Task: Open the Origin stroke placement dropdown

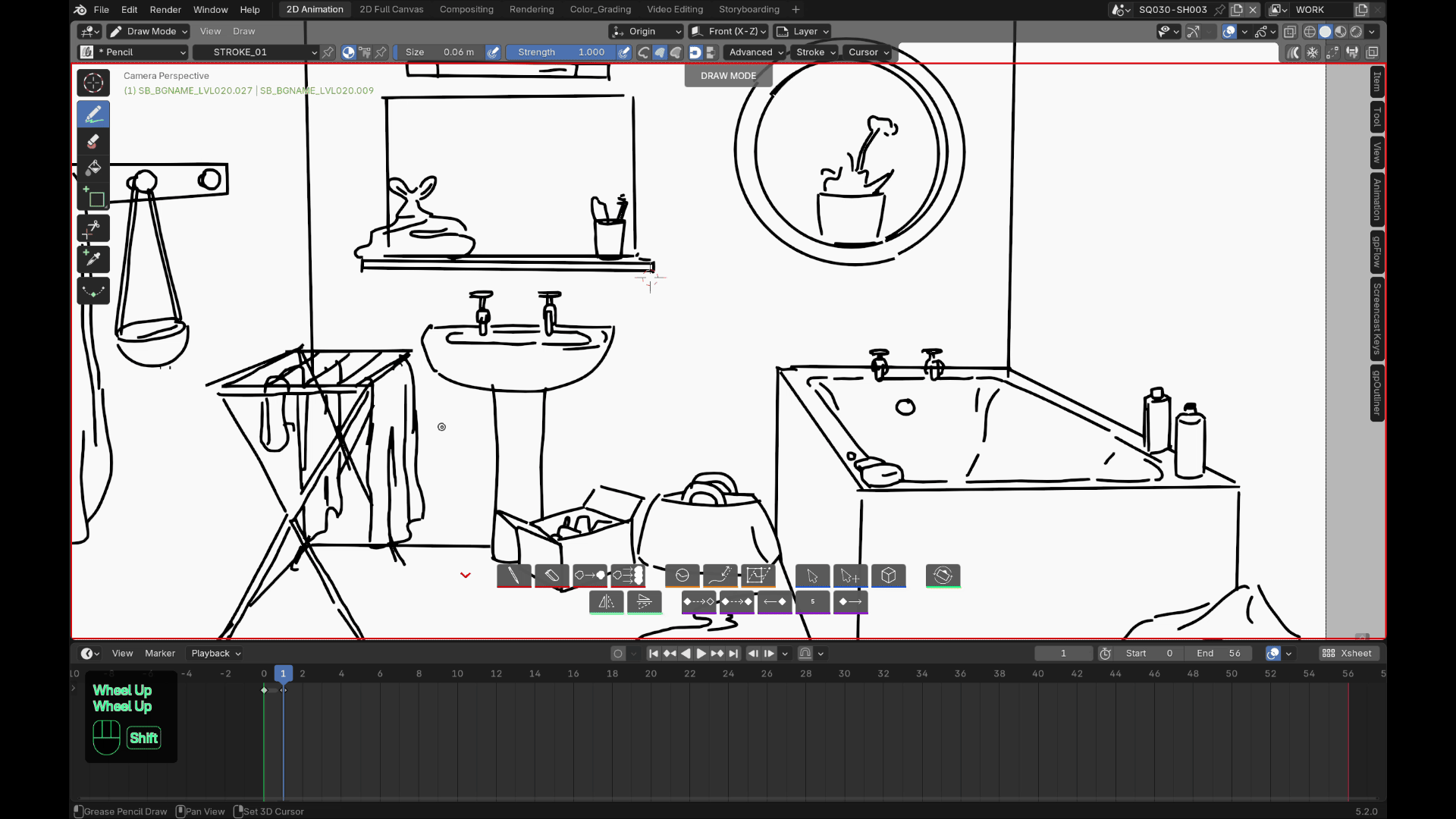Action: [x=646, y=32]
